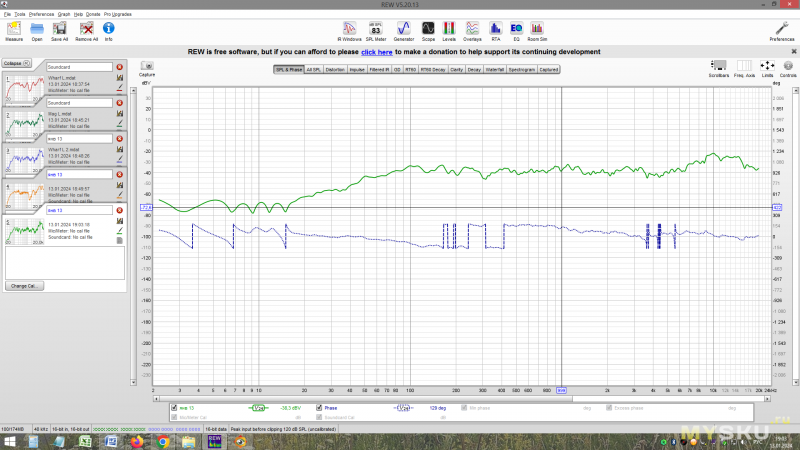Switch to the Spectrogram tab

pyautogui.click(x=521, y=69)
